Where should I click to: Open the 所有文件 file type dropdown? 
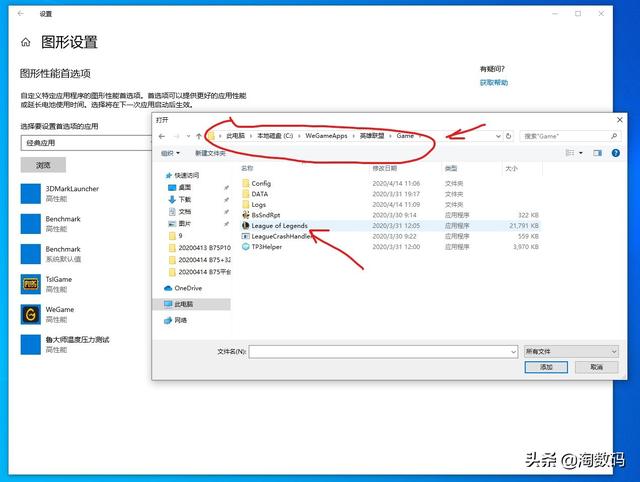571,351
